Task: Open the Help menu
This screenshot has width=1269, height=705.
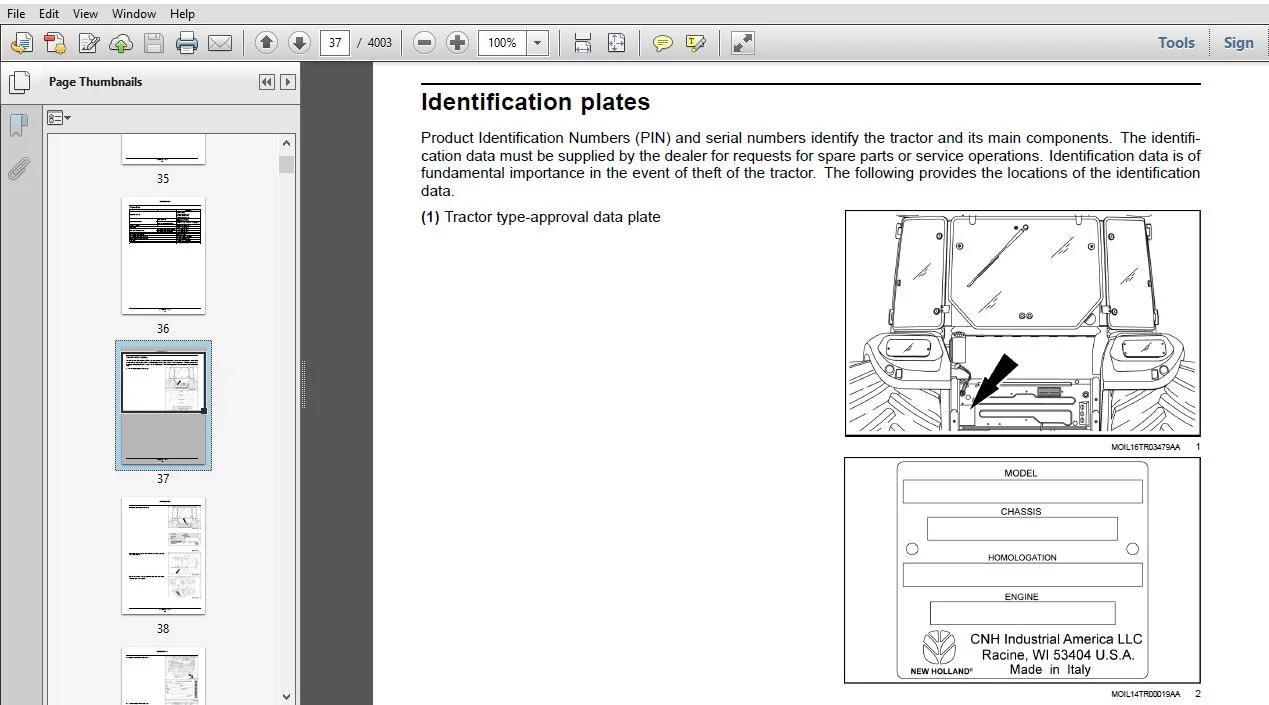Action: coord(182,14)
